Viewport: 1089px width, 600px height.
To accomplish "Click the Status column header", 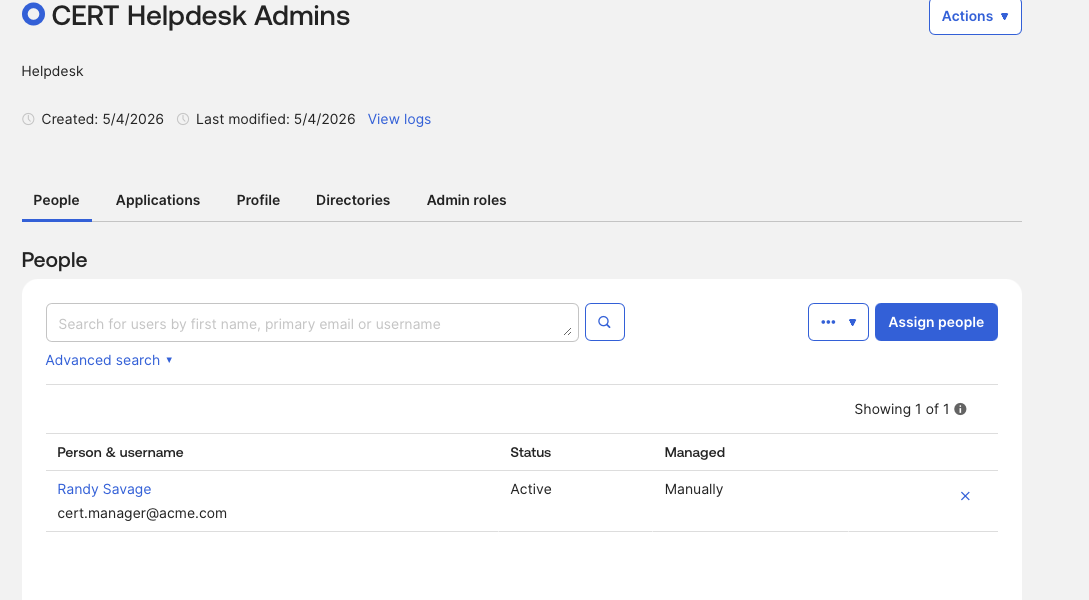I will pos(531,453).
